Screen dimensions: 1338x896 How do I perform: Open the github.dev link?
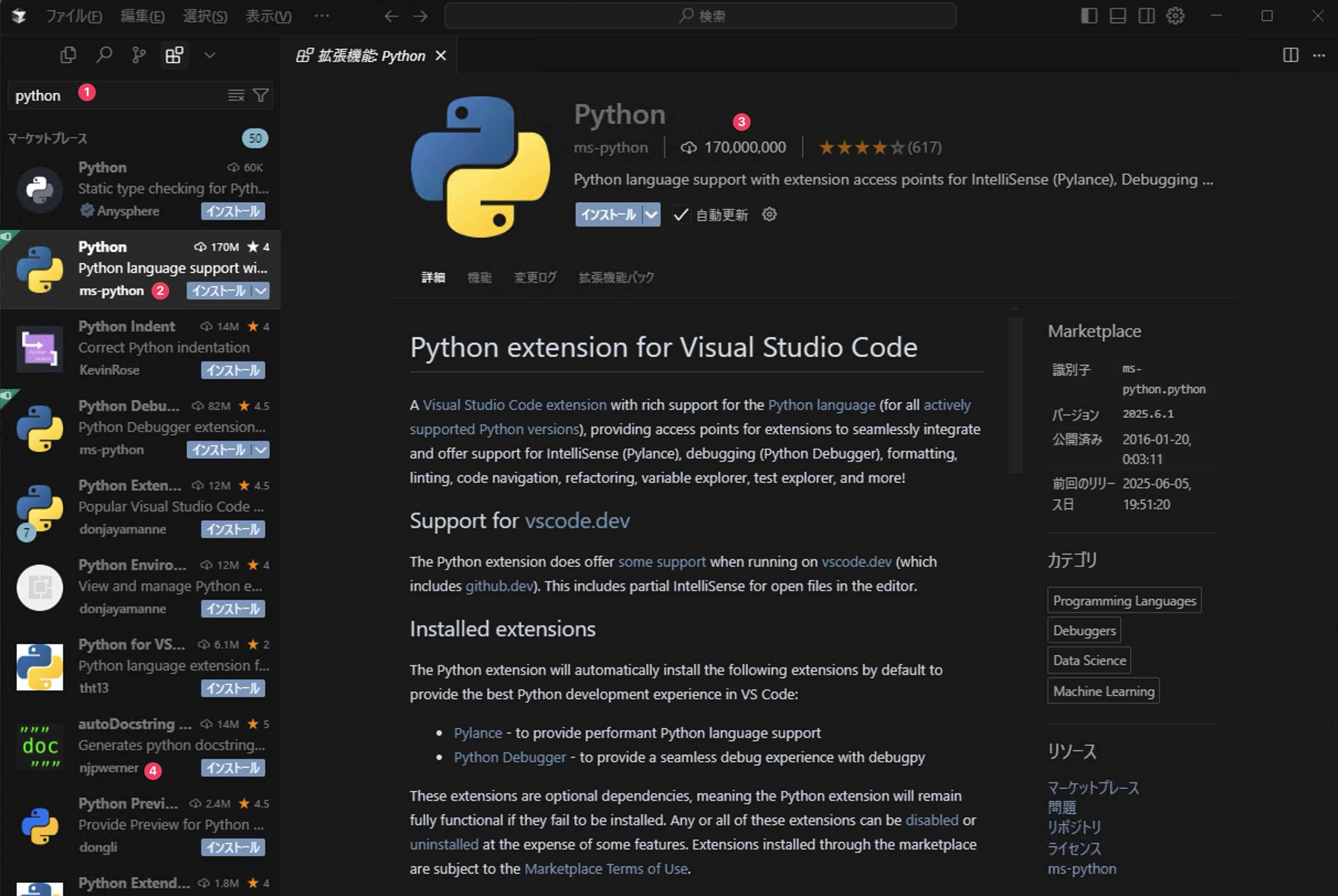click(499, 586)
